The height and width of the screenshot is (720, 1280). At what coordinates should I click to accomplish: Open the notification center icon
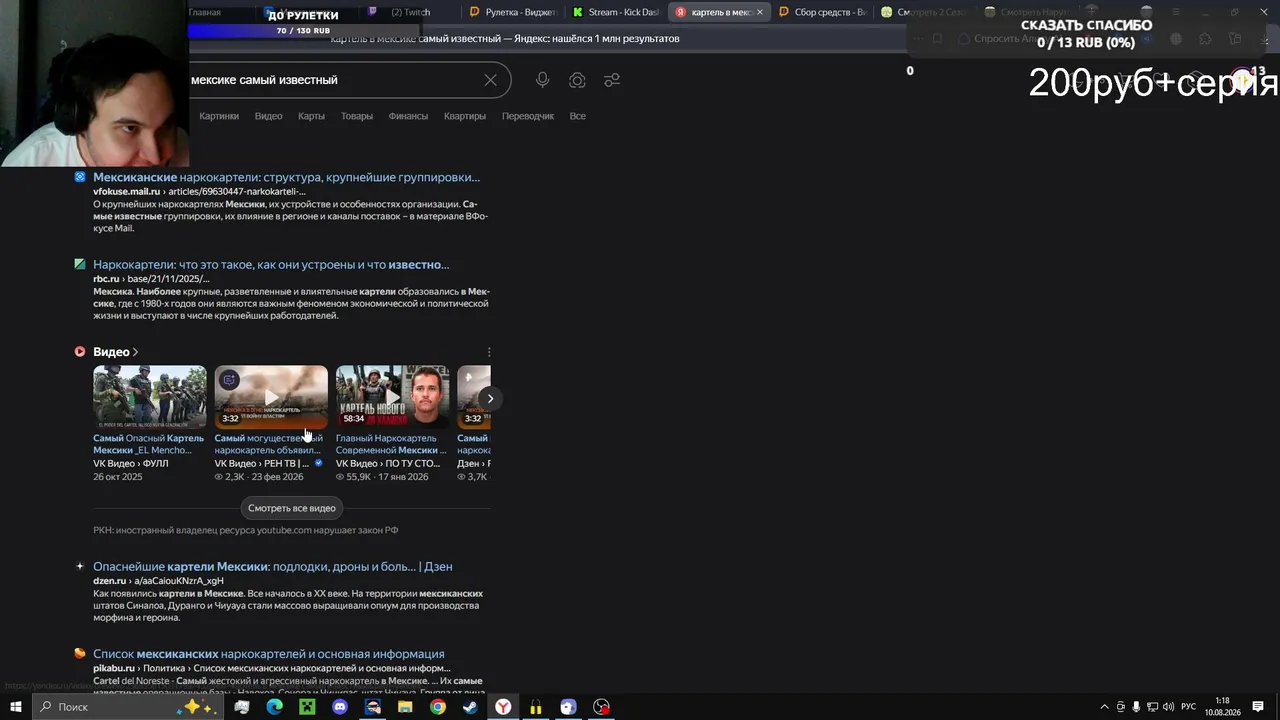(1259, 707)
